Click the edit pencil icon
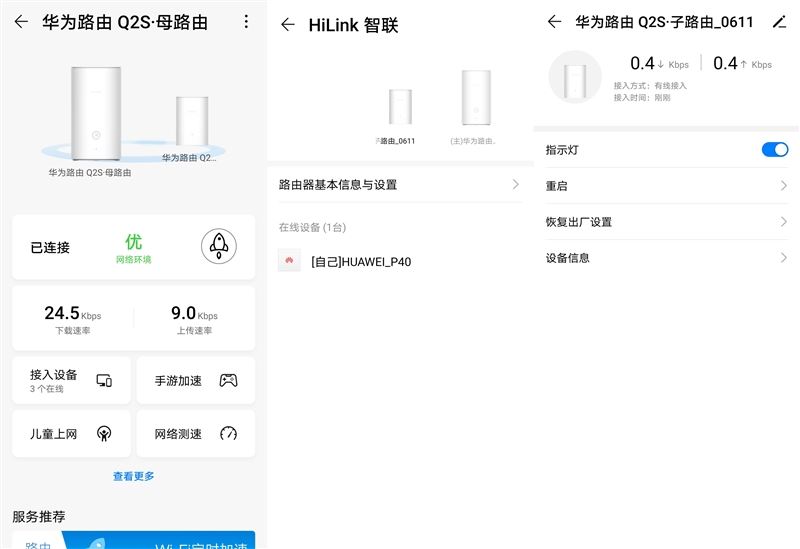The height and width of the screenshot is (549, 800). click(780, 22)
